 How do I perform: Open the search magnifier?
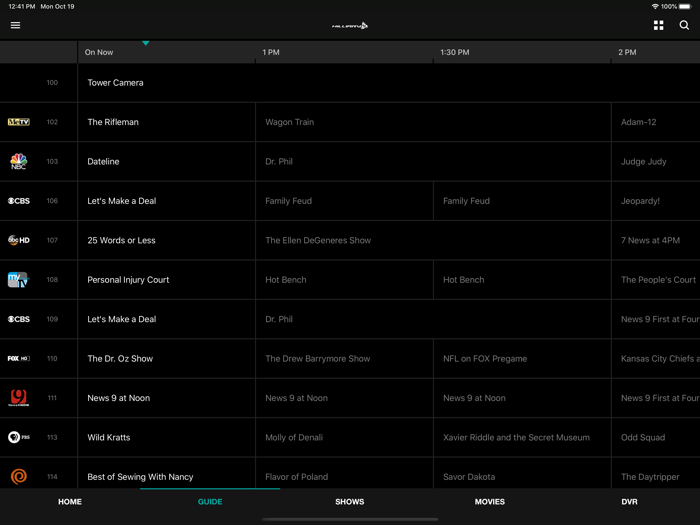684,25
